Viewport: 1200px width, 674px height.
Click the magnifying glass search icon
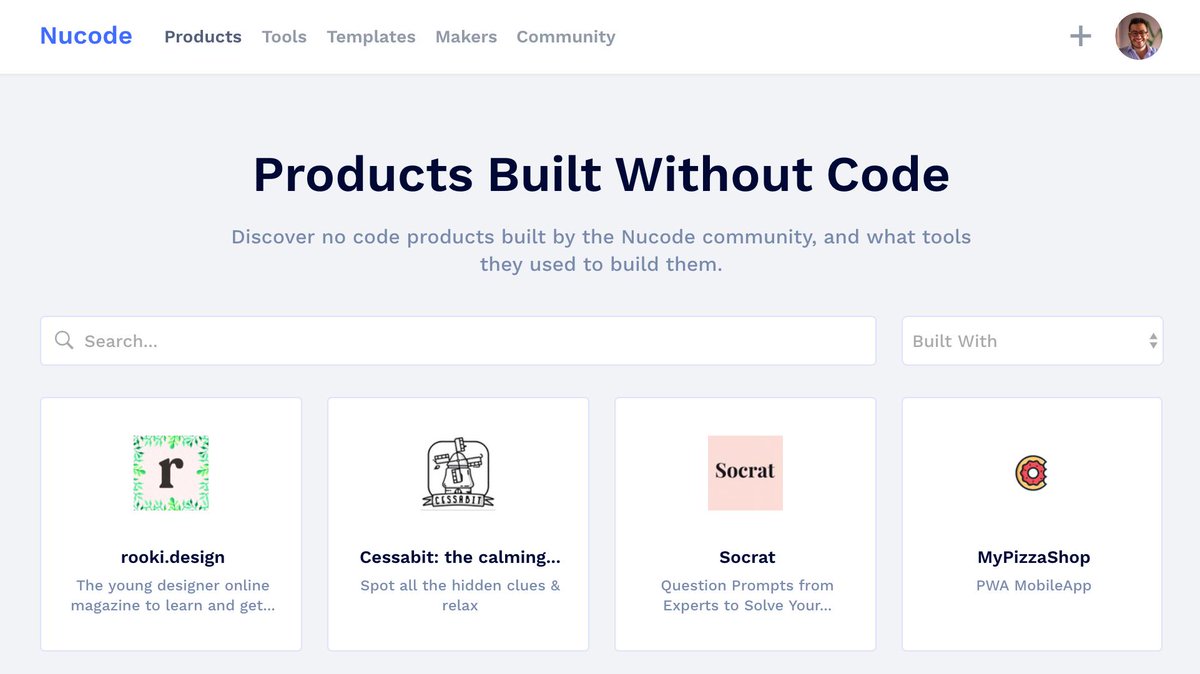coord(64,340)
